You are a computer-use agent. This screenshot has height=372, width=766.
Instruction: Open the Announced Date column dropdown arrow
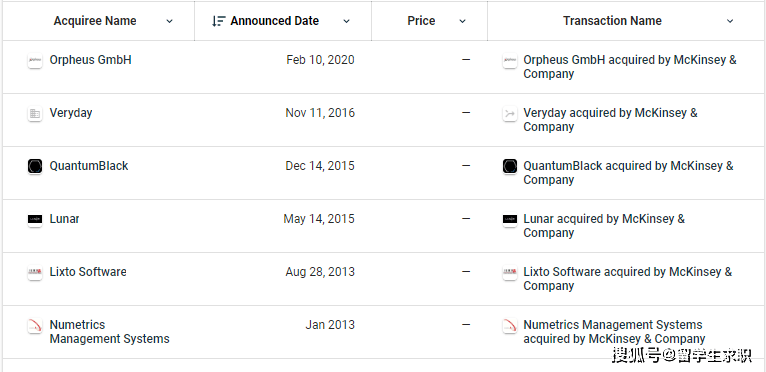[346, 21]
